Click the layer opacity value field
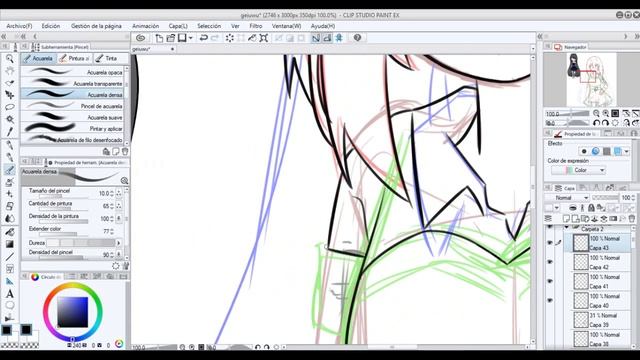This screenshot has height=360, width=640. (627, 198)
